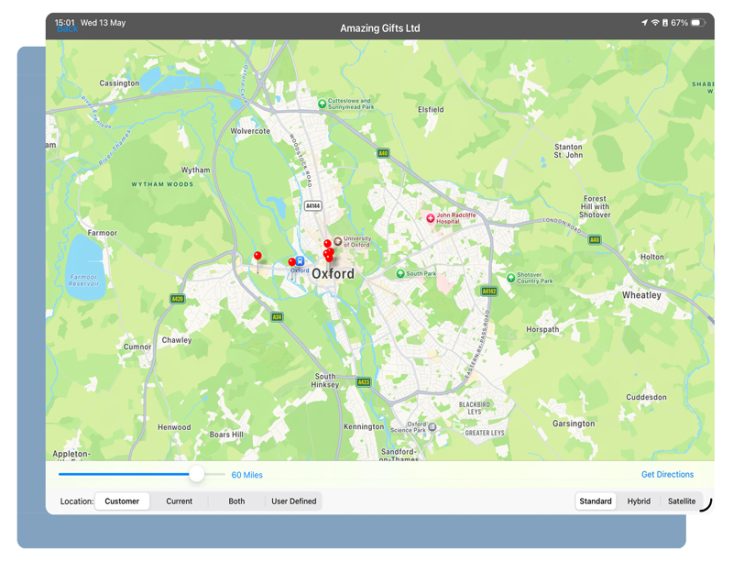The height and width of the screenshot is (562, 733).
Task: Click the Wed 13 May date
Action: tap(103, 22)
